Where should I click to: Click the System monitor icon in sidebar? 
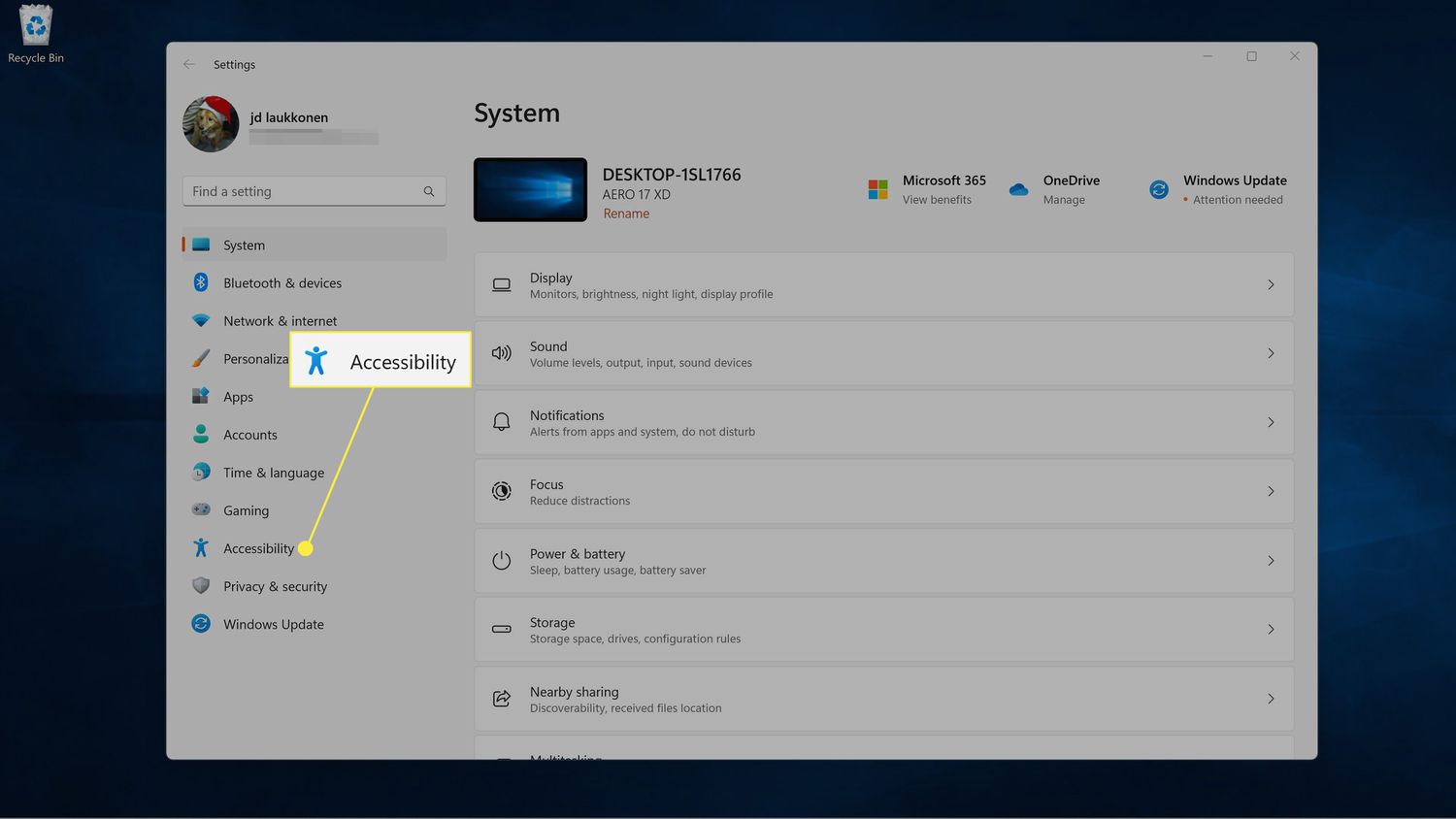pos(201,245)
